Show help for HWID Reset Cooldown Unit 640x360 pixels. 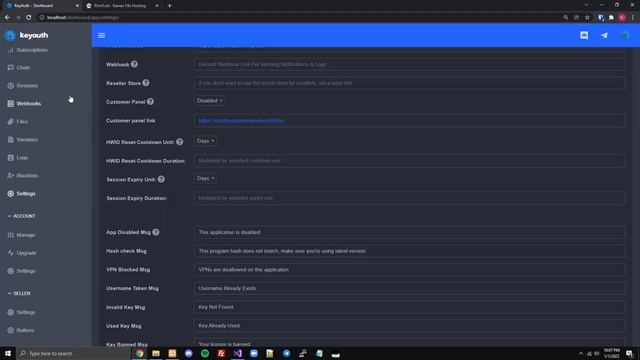pyautogui.click(x=180, y=142)
